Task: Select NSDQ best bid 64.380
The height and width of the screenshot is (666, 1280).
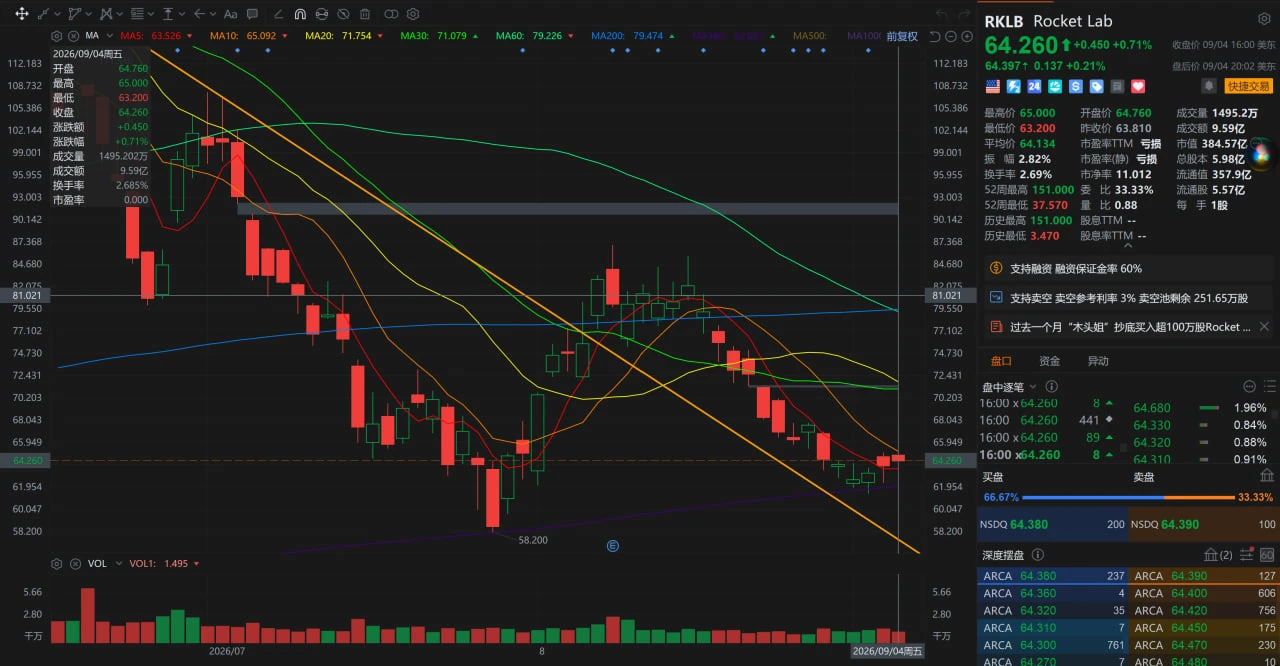Action: coord(1053,524)
